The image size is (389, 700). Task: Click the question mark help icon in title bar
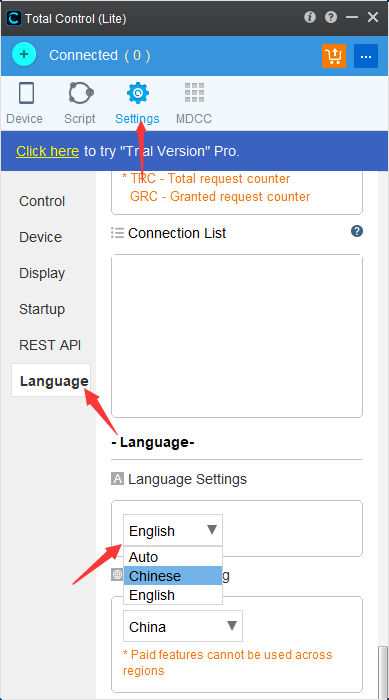click(x=330, y=17)
